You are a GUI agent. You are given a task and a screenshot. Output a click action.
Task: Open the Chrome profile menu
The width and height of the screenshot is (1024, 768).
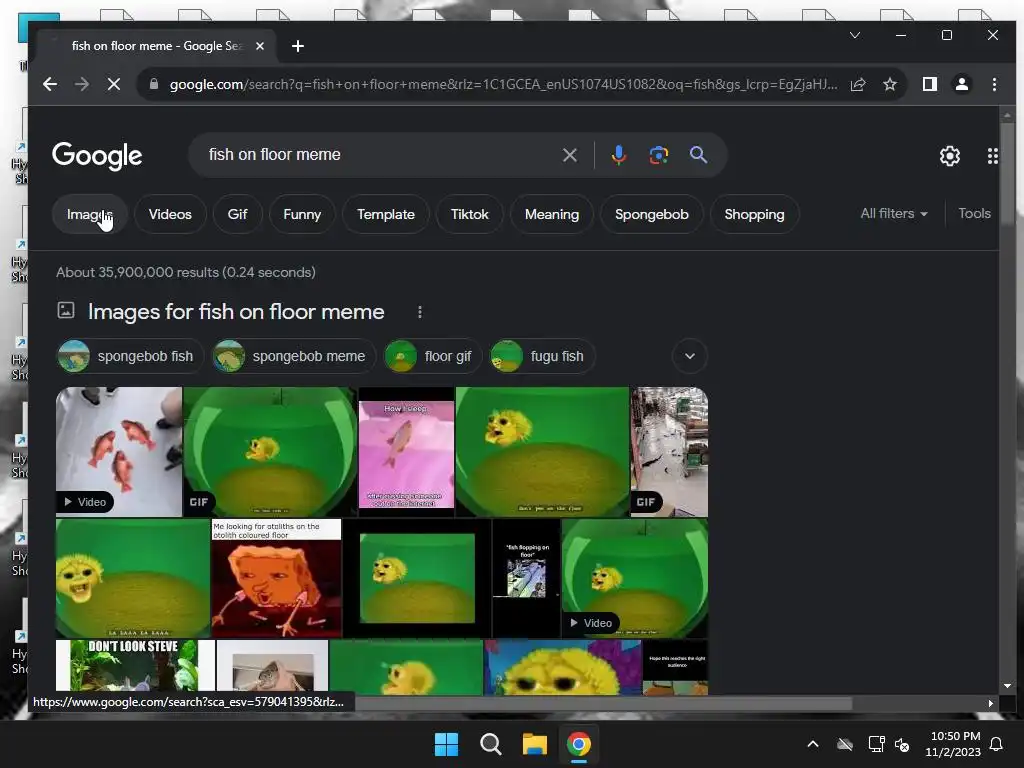[962, 84]
